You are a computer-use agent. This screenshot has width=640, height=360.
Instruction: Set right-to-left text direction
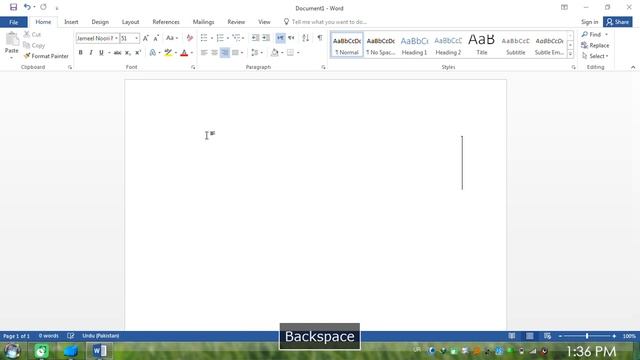pos(291,38)
